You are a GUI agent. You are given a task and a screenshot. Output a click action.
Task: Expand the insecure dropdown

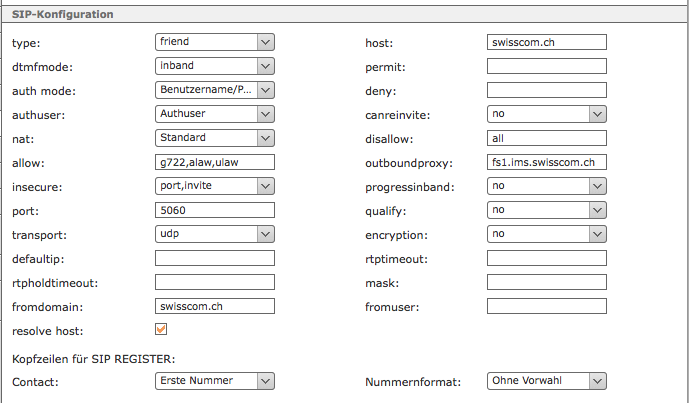click(215, 186)
